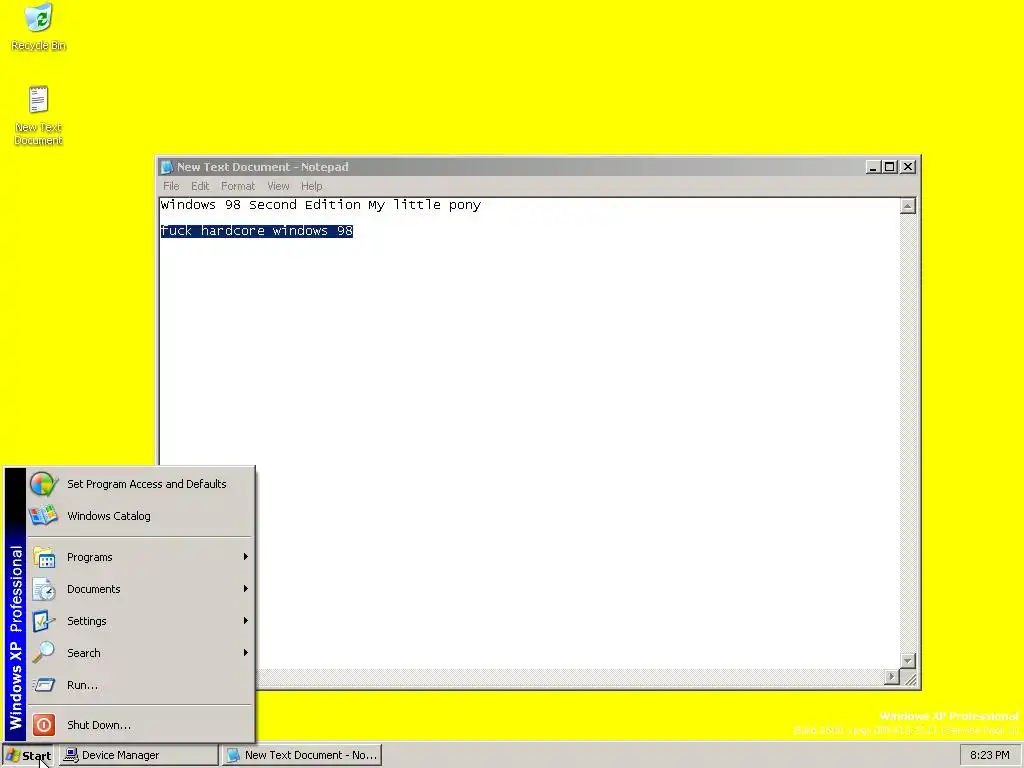Open the View menu in Notepad
This screenshot has width=1024, height=768.
click(x=278, y=186)
